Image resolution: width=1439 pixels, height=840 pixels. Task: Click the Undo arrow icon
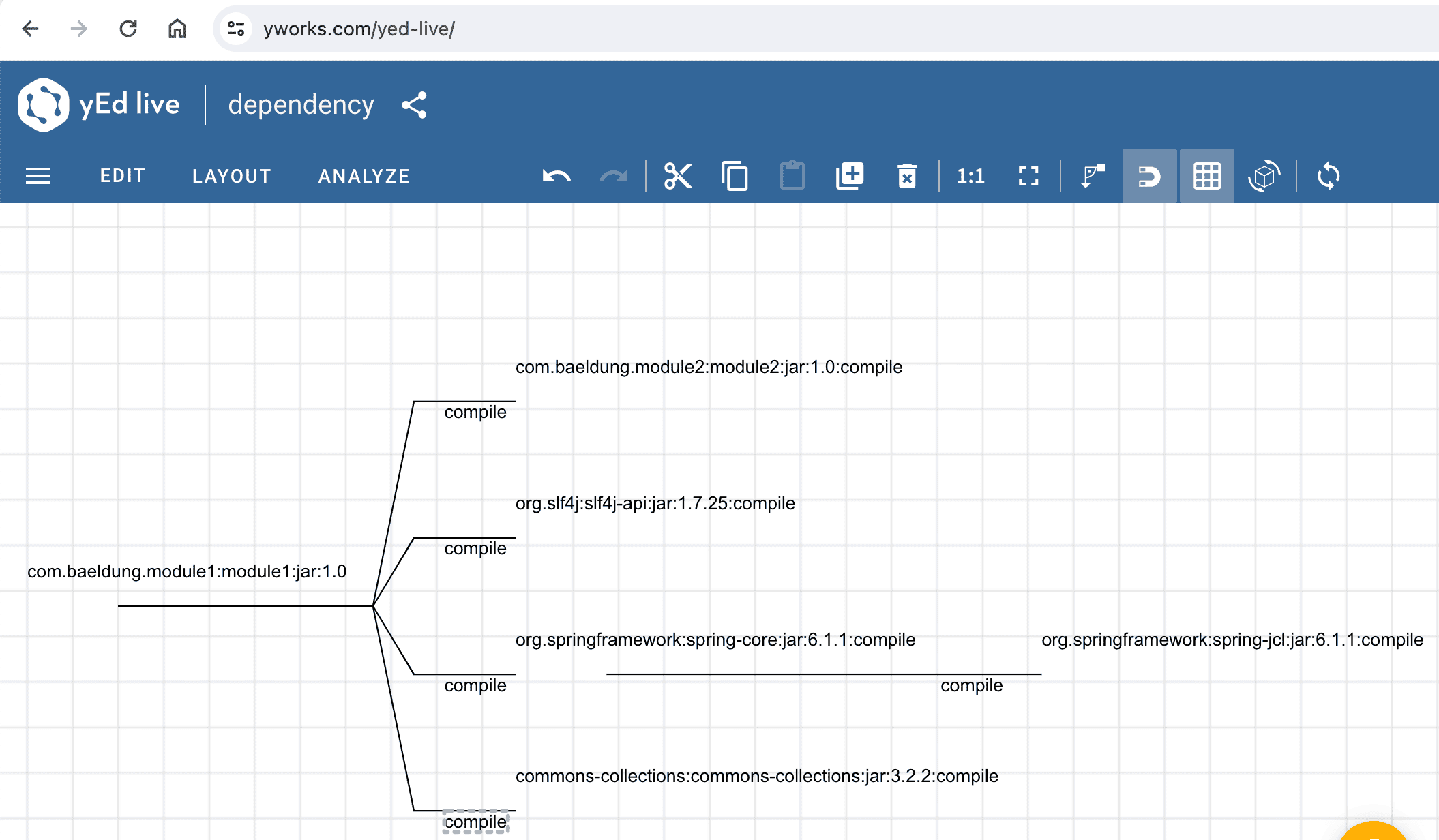click(557, 177)
